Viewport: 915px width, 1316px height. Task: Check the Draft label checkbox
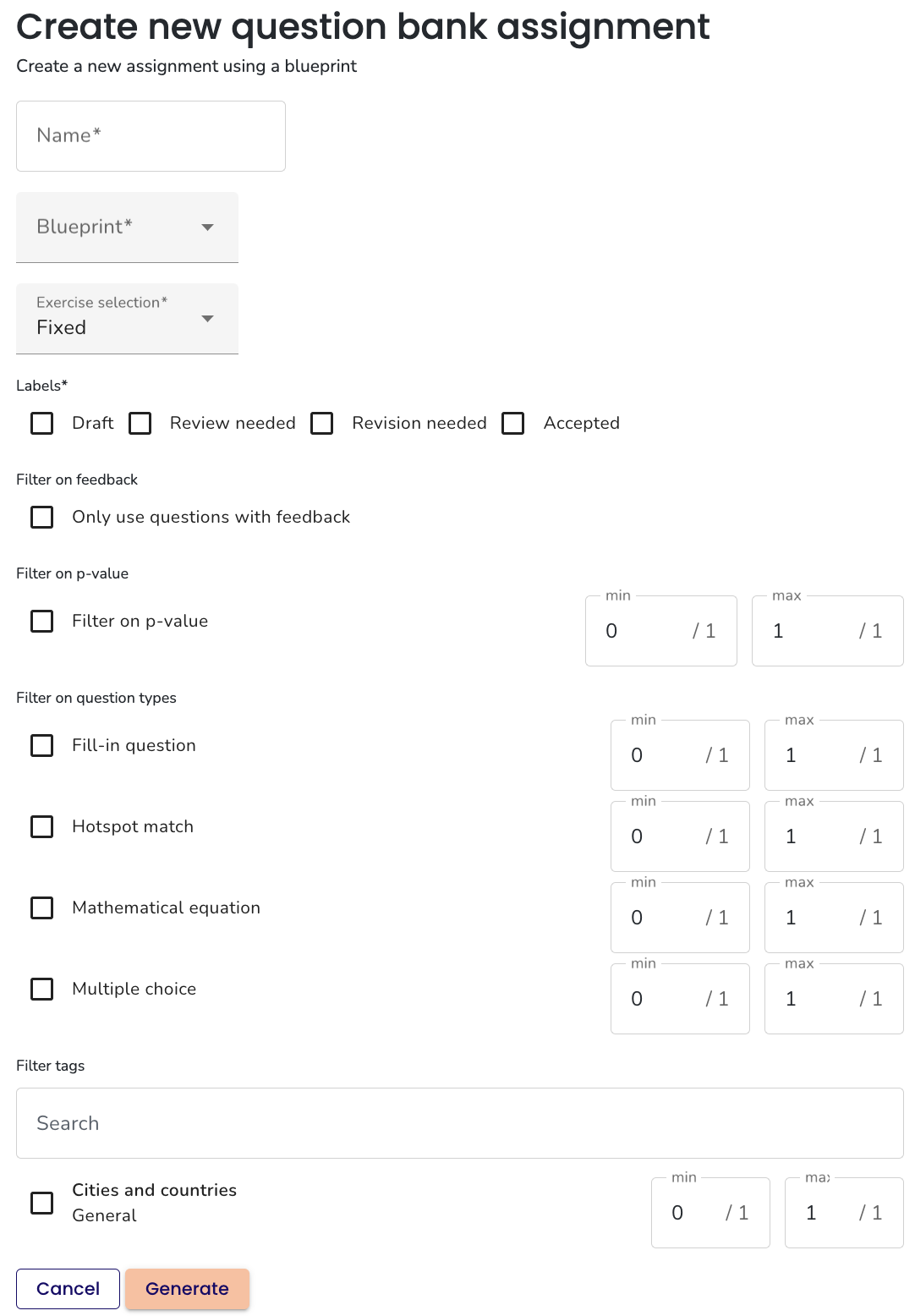pyautogui.click(x=41, y=423)
